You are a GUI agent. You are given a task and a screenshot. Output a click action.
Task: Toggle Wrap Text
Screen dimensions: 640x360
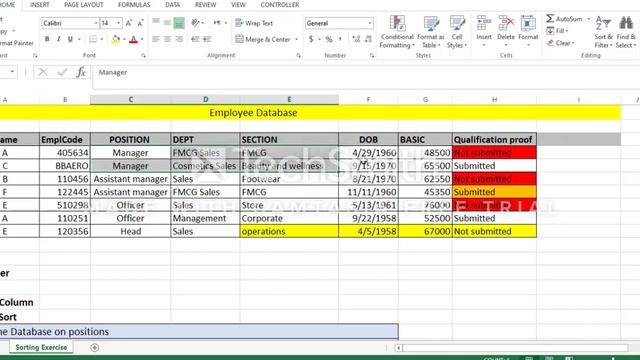(254, 23)
